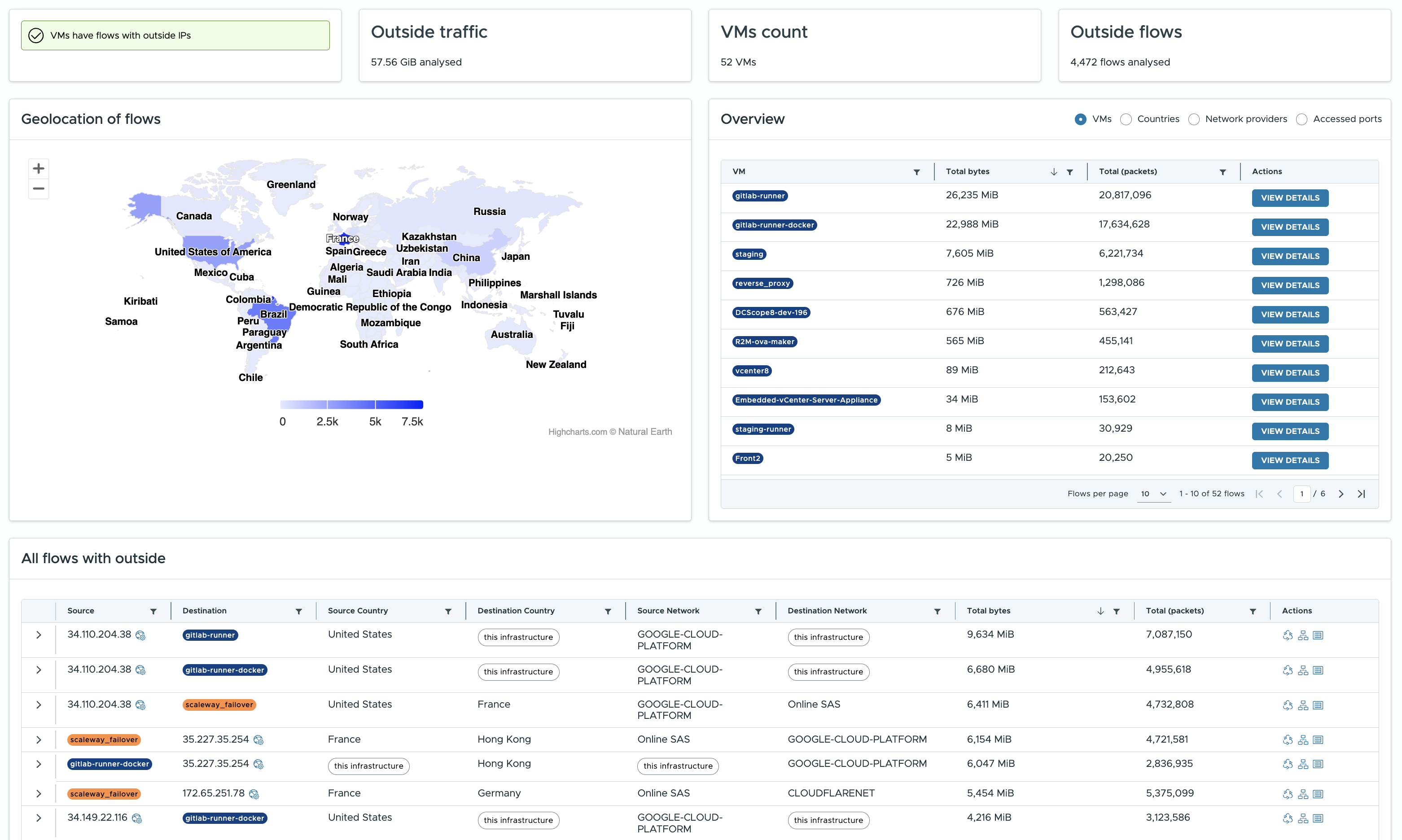Click the lookup icon next to 172.65.251.78
The width and height of the screenshot is (1402, 840).
254,794
